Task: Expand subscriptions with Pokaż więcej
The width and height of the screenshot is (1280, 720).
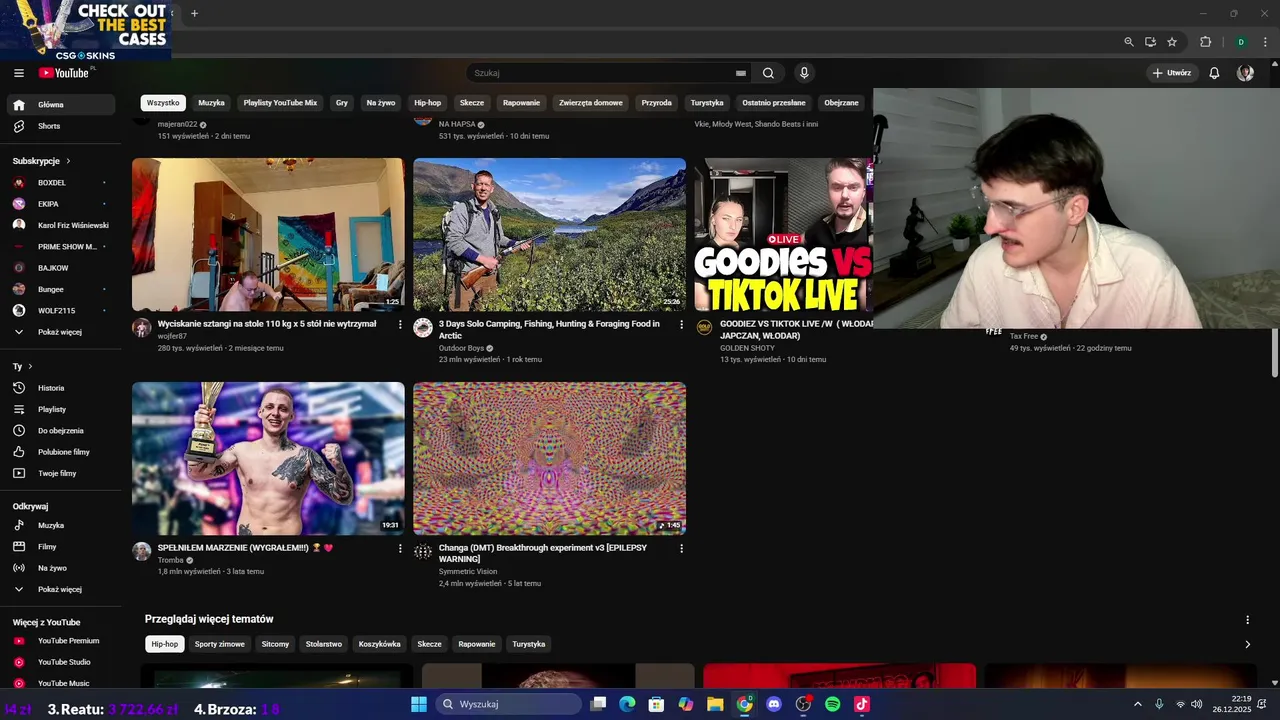Action: [61, 332]
